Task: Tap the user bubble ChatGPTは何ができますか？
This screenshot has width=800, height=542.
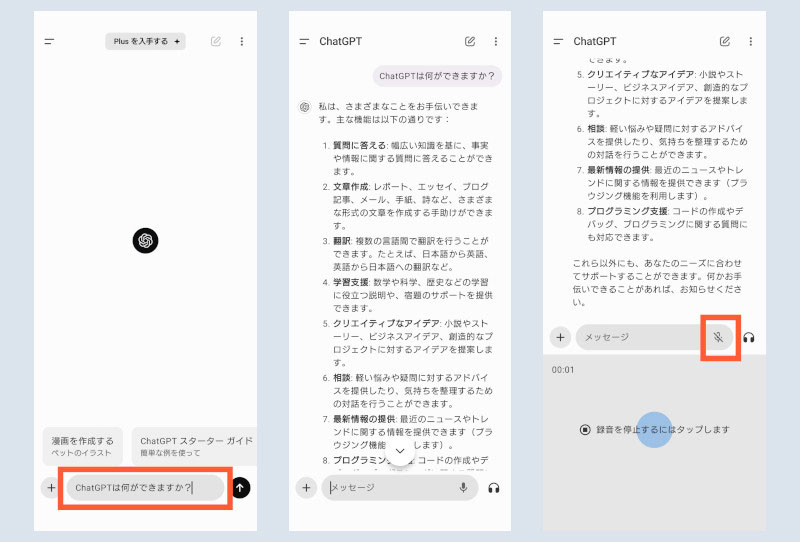Action: click(x=437, y=76)
